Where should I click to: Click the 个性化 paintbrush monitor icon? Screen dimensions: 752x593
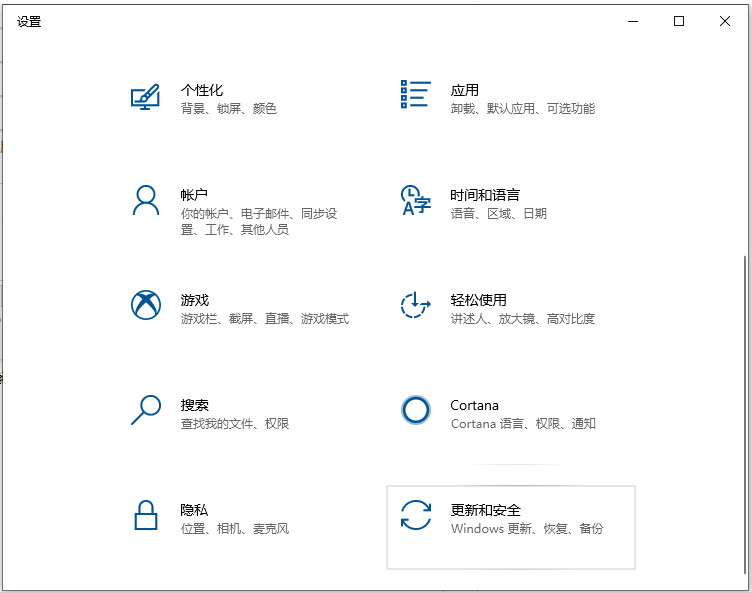[146, 96]
